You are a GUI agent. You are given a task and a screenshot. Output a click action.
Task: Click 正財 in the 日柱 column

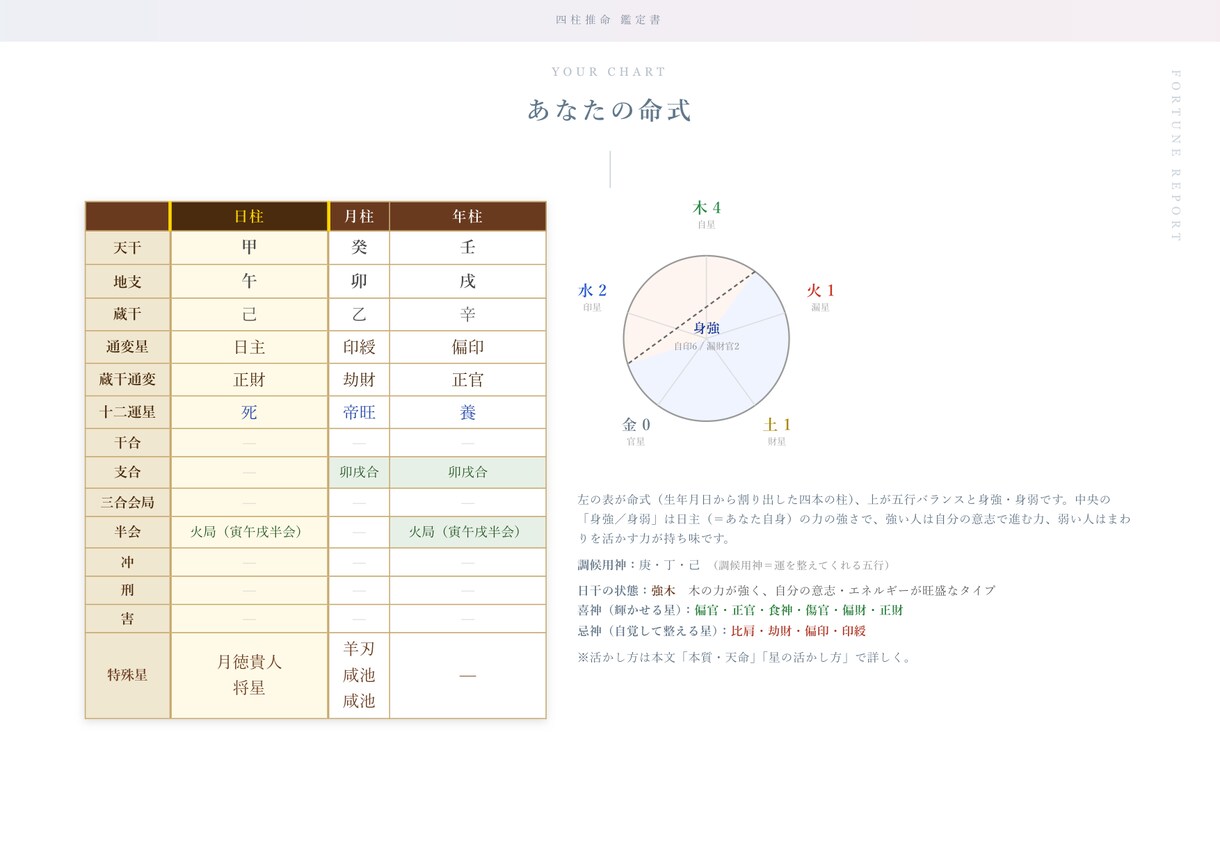(249, 380)
